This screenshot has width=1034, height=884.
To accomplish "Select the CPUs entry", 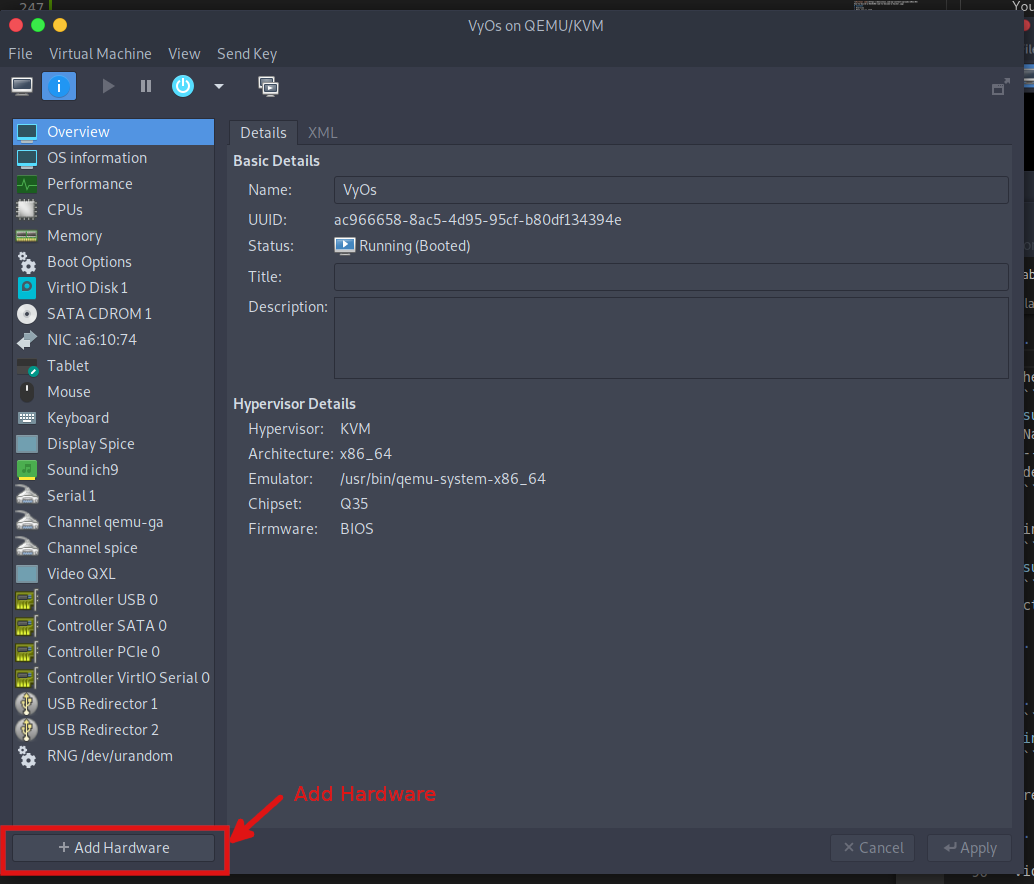I will click(x=113, y=210).
